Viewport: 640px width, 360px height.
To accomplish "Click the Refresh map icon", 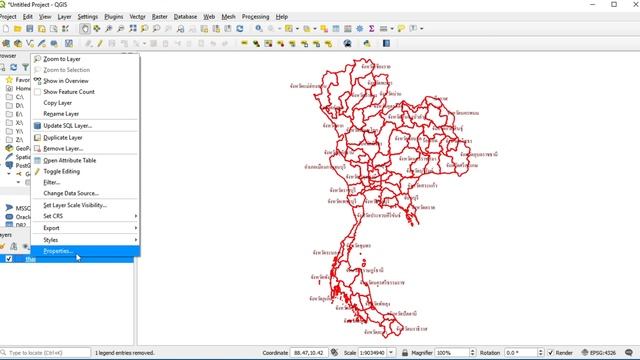I will click(240, 29).
